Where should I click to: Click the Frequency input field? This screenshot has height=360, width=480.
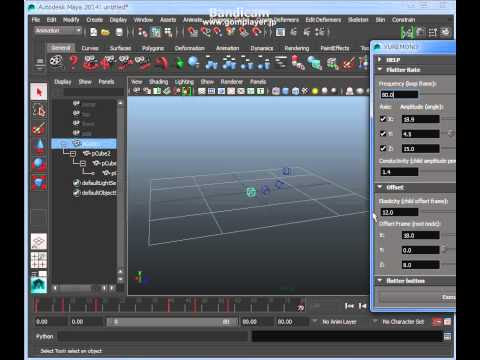399,95
